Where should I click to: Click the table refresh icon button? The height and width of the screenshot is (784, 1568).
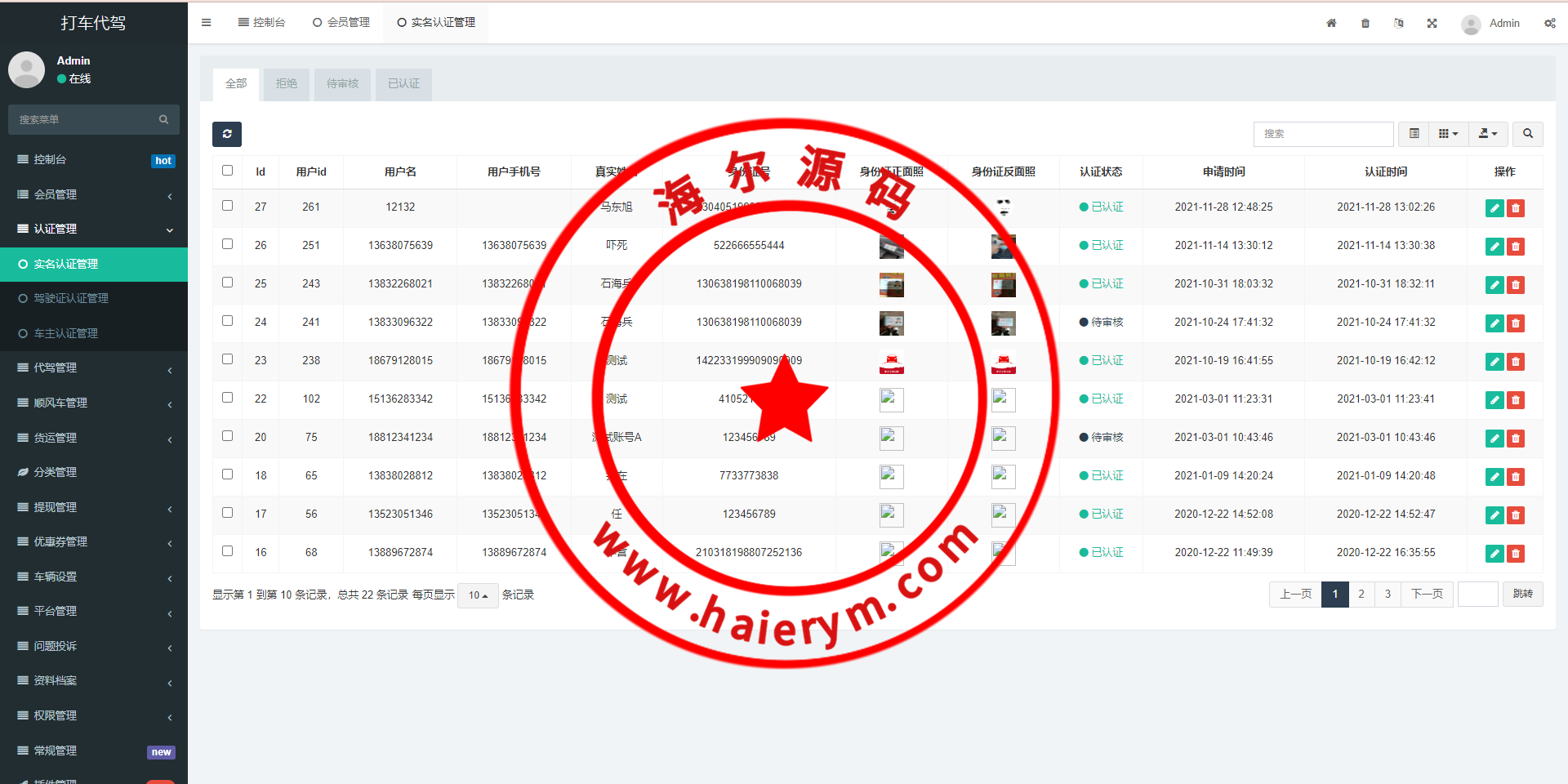point(227,134)
